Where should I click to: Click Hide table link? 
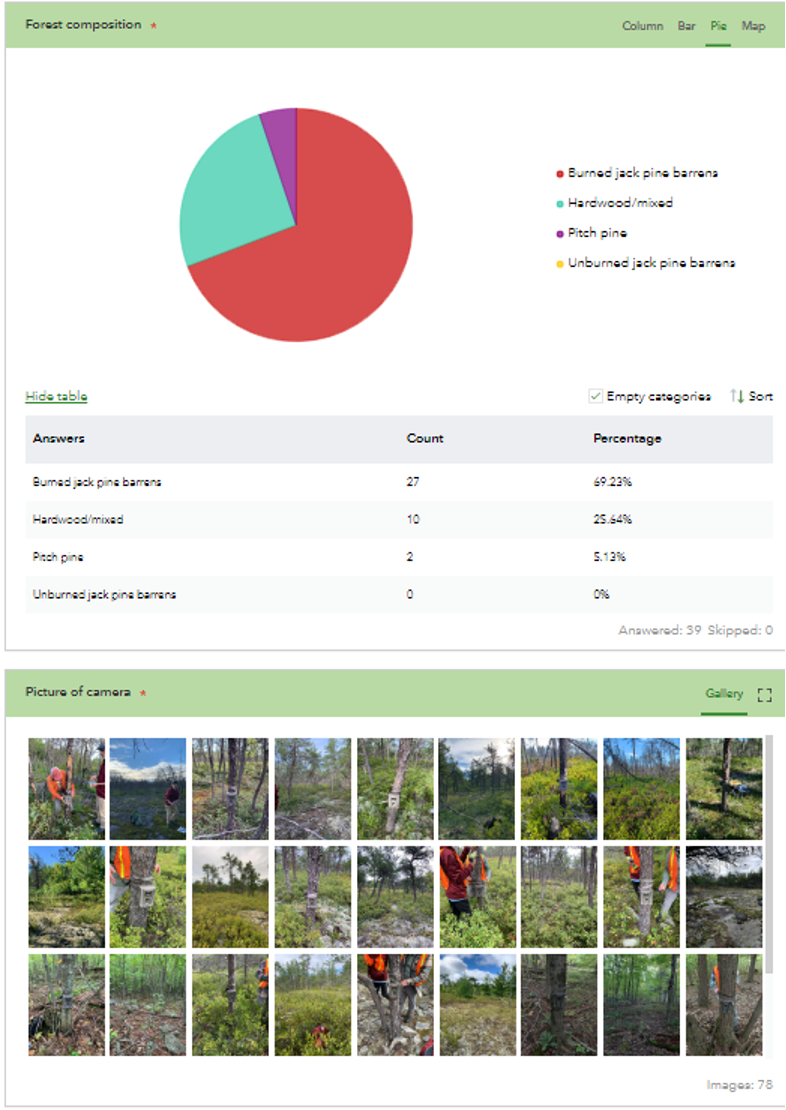(56, 396)
